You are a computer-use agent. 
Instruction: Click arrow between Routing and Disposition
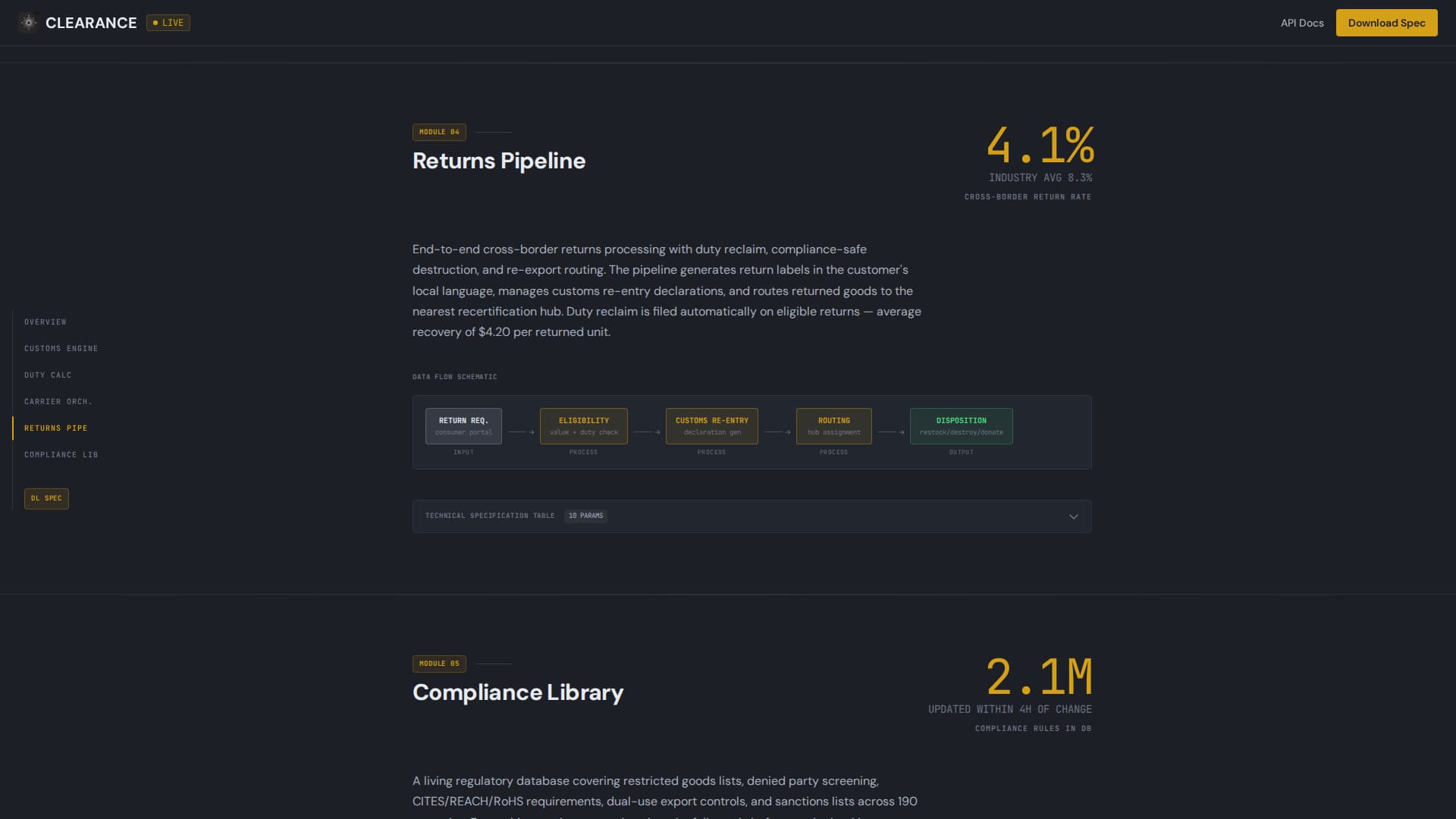coord(891,431)
